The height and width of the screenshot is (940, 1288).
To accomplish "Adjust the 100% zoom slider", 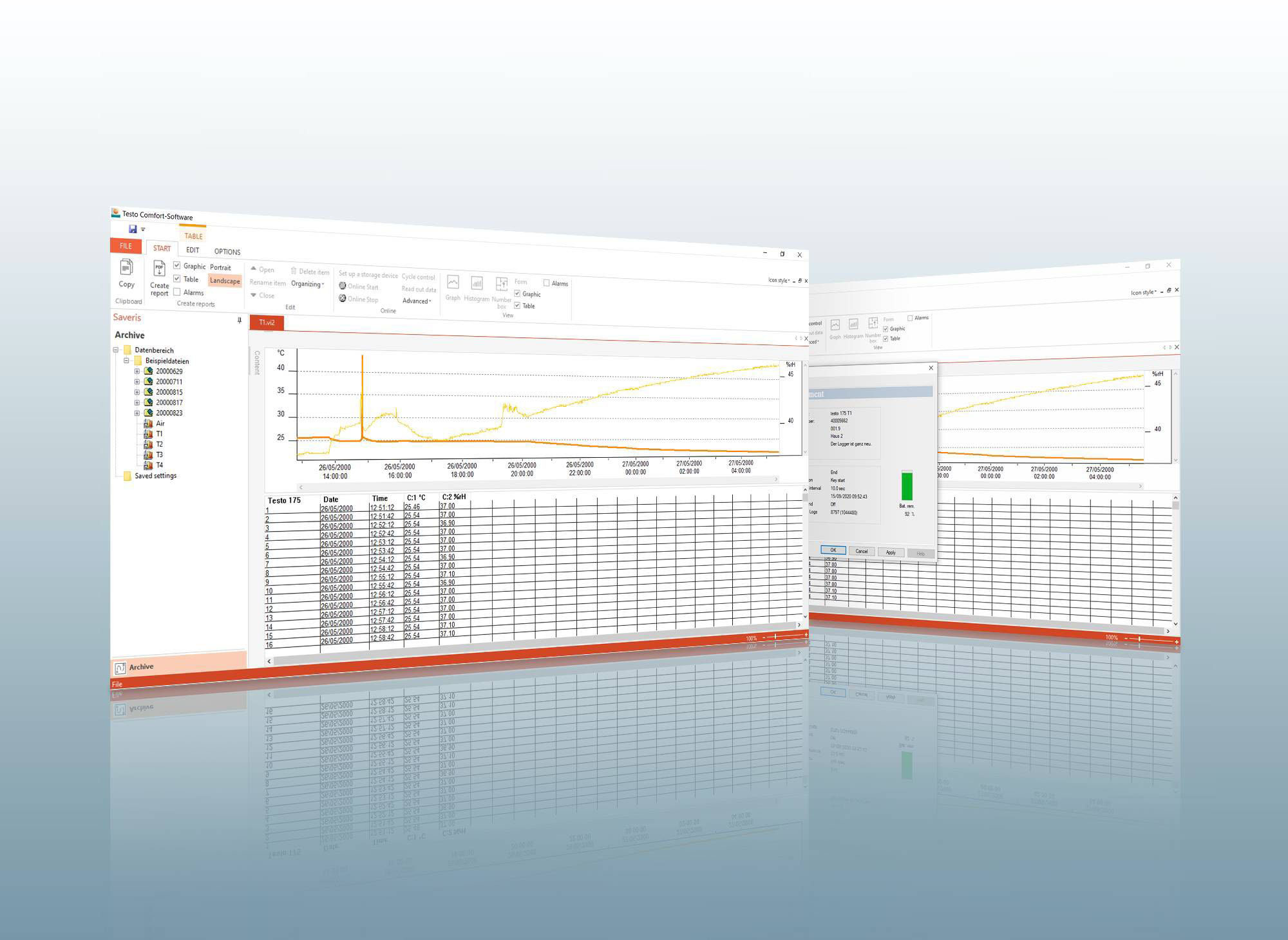I will 775,637.
